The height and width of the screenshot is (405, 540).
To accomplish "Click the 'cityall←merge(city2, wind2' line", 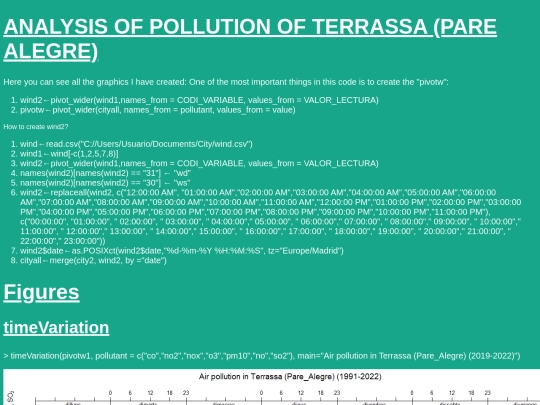I will point(93,260).
